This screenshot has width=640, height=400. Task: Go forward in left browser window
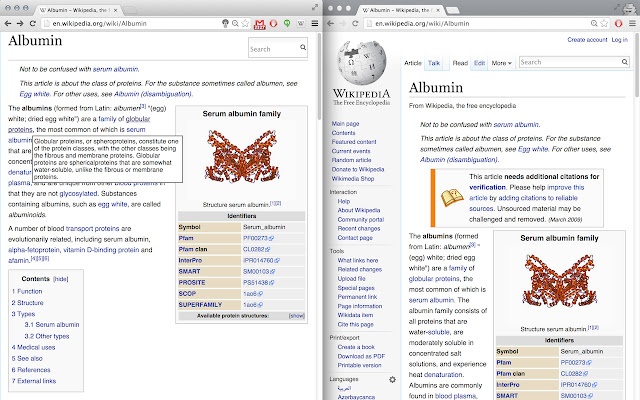coord(20,24)
